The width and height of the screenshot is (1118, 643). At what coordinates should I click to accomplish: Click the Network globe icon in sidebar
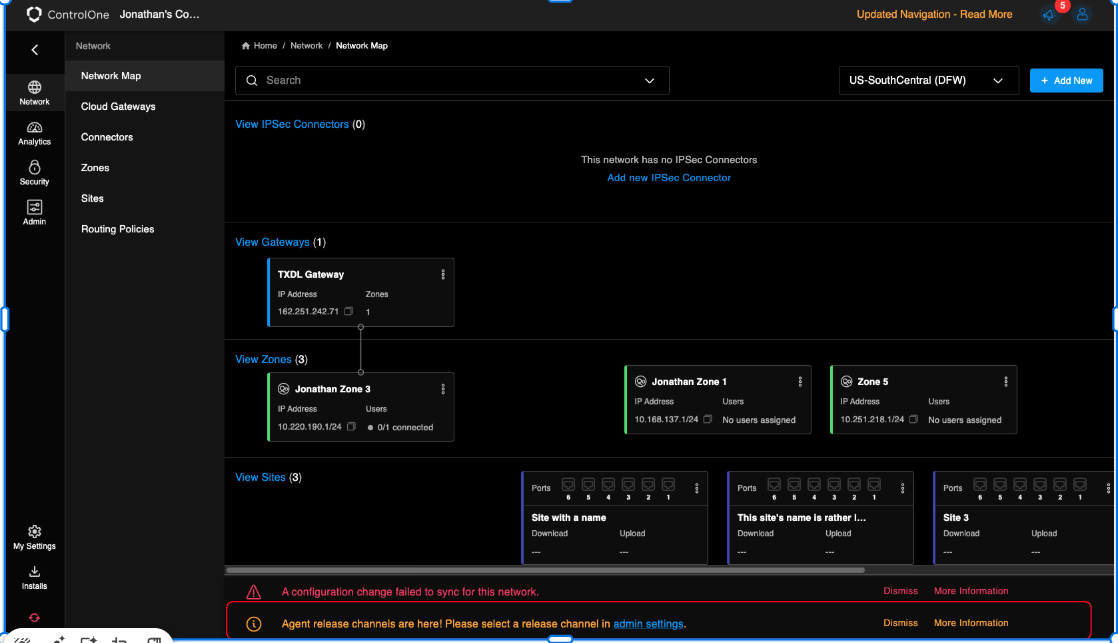(34, 90)
